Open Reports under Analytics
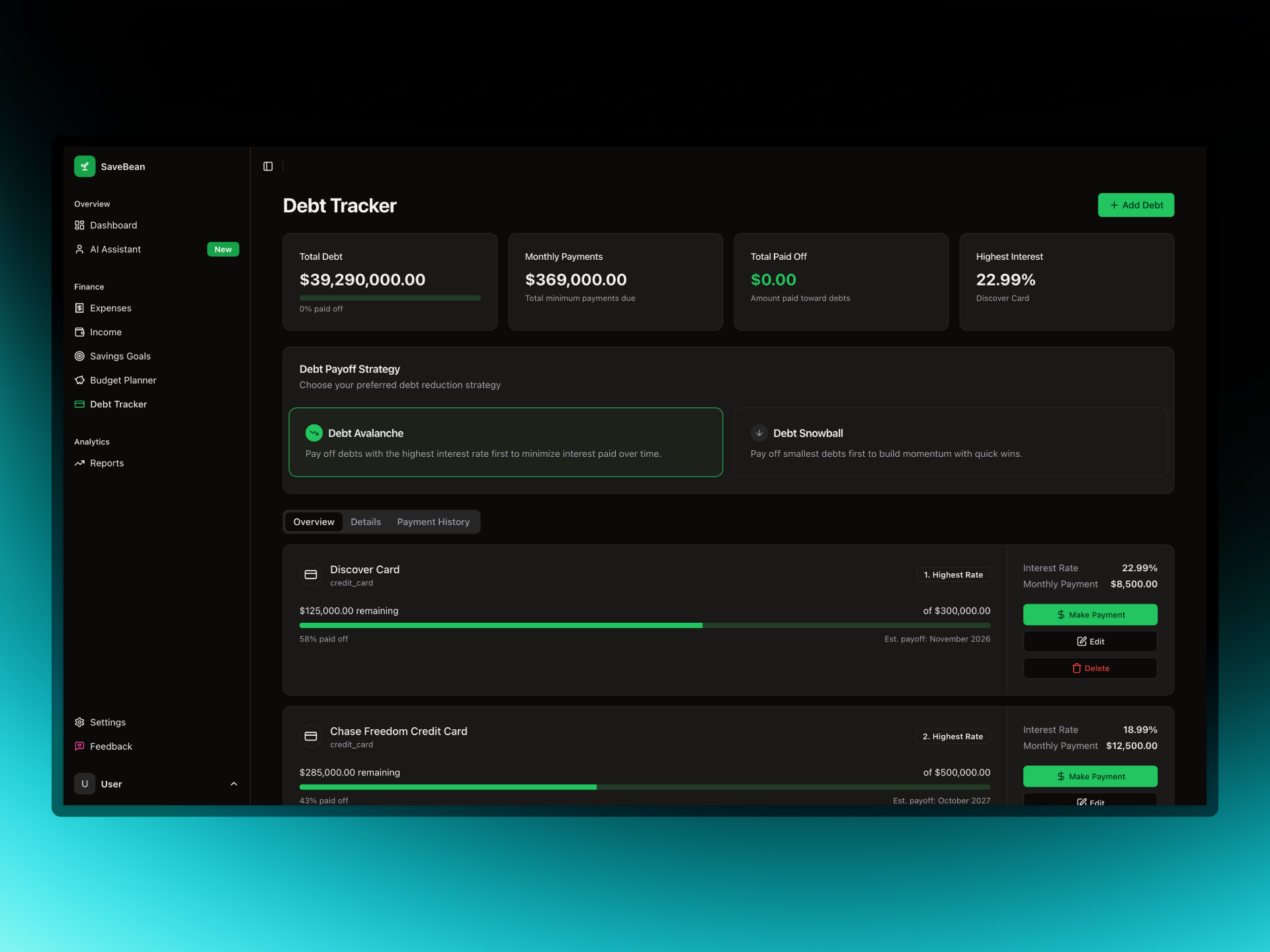The width and height of the screenshot is (1270, 952). tap(156, 463)
